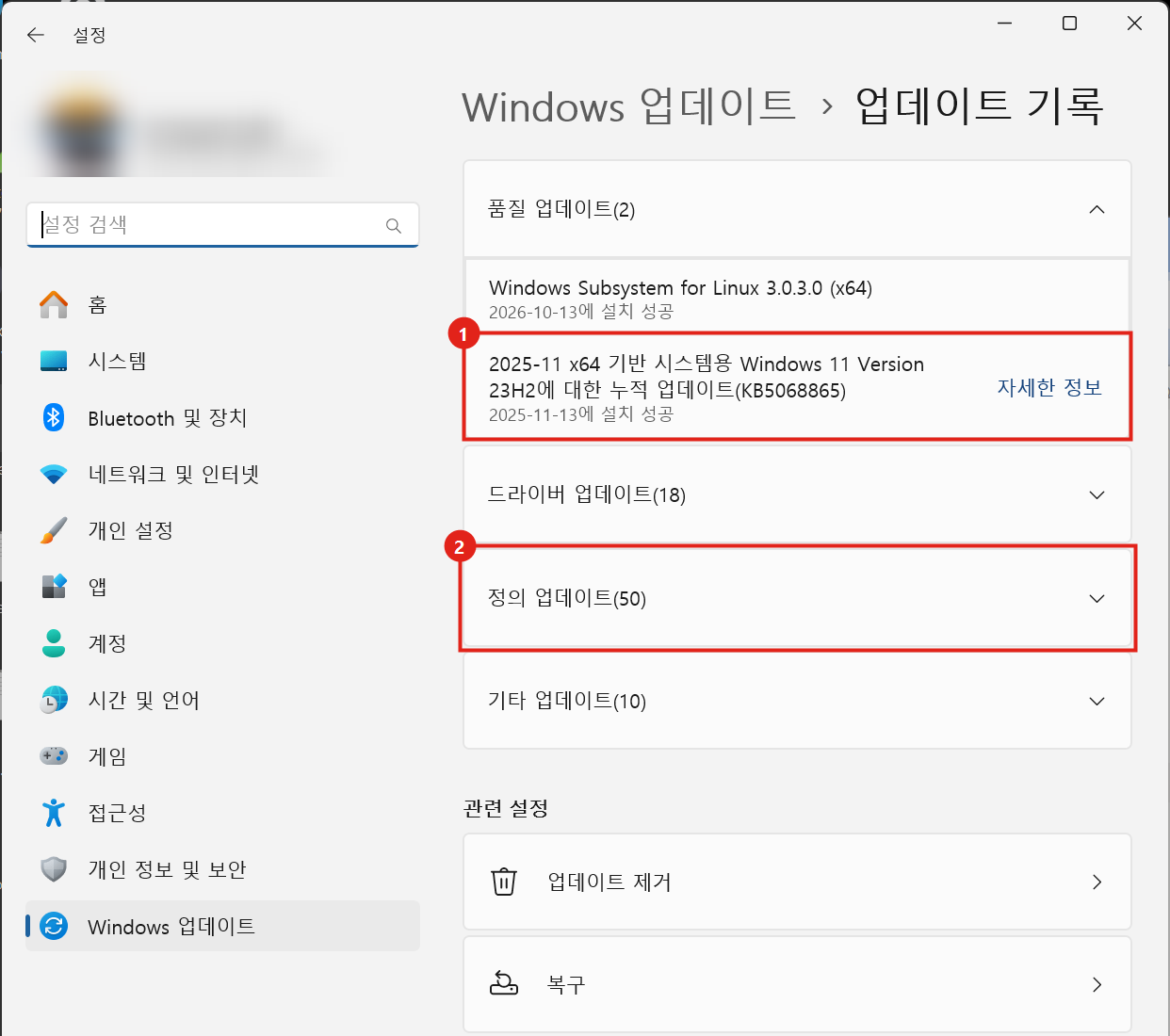The image size is (1170, 1036).
Task: Click the Time & language globe icon
Action: [54, 700]
